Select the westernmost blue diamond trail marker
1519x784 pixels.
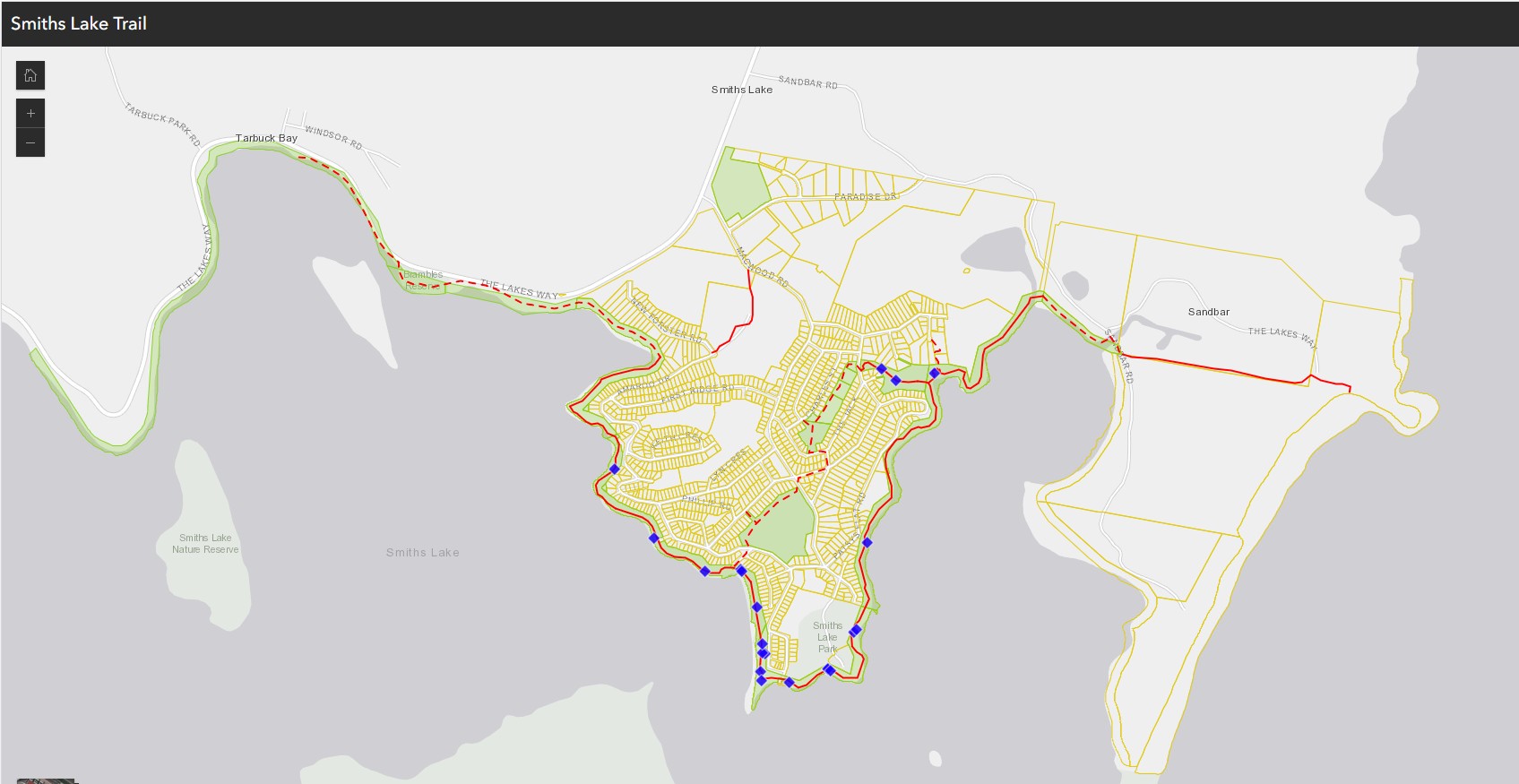pyautogui.click(x=614, y=469)
